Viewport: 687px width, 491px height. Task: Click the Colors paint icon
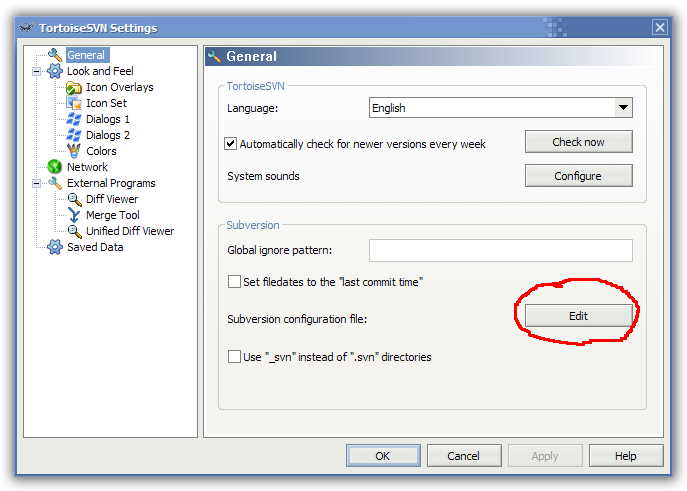click(74, 151)
